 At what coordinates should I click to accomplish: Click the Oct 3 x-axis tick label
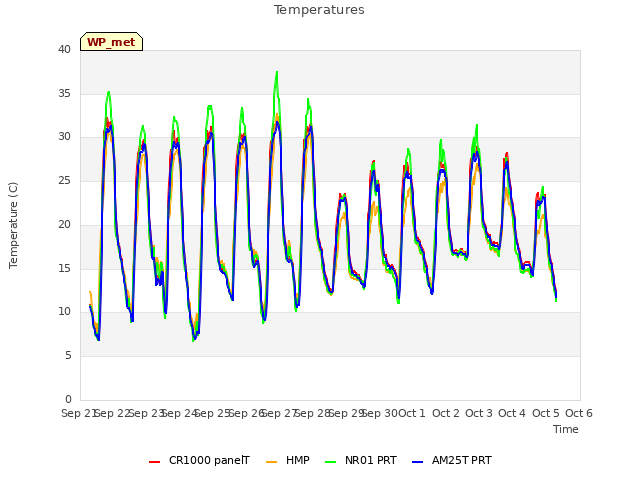tap(479, 413)
